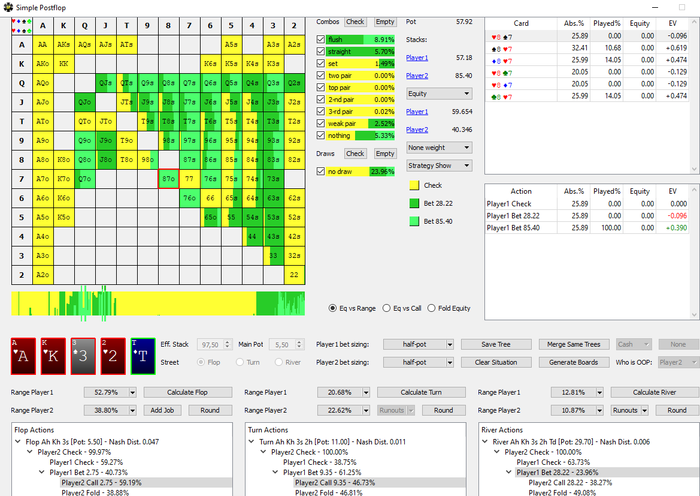Select the 22 cell in hand matrix

tap(294, 275)
